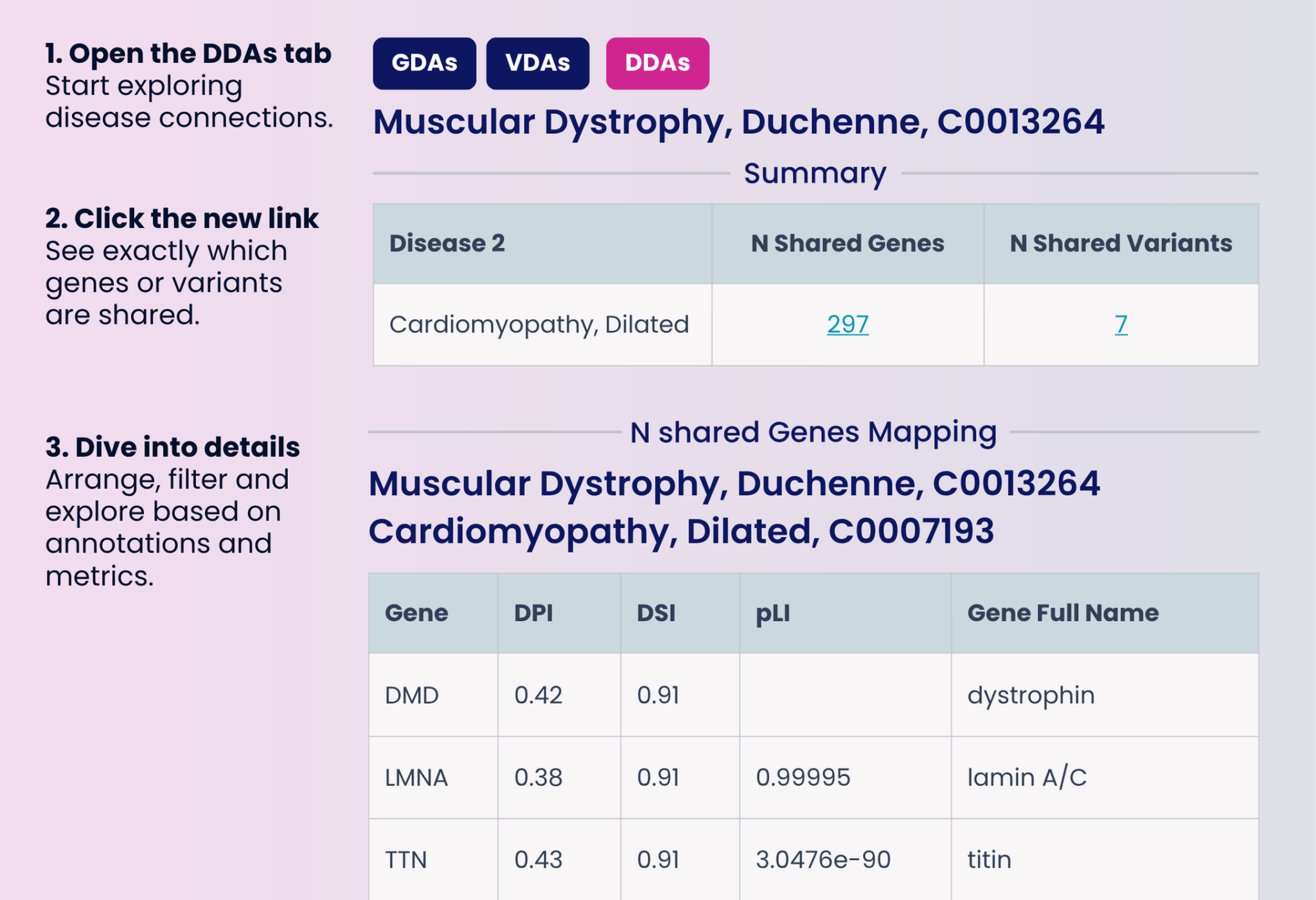Sort the gene table by pLI column
This screenshot has height=900, width=1316.
pyautogui.click(x=769, y=613)
